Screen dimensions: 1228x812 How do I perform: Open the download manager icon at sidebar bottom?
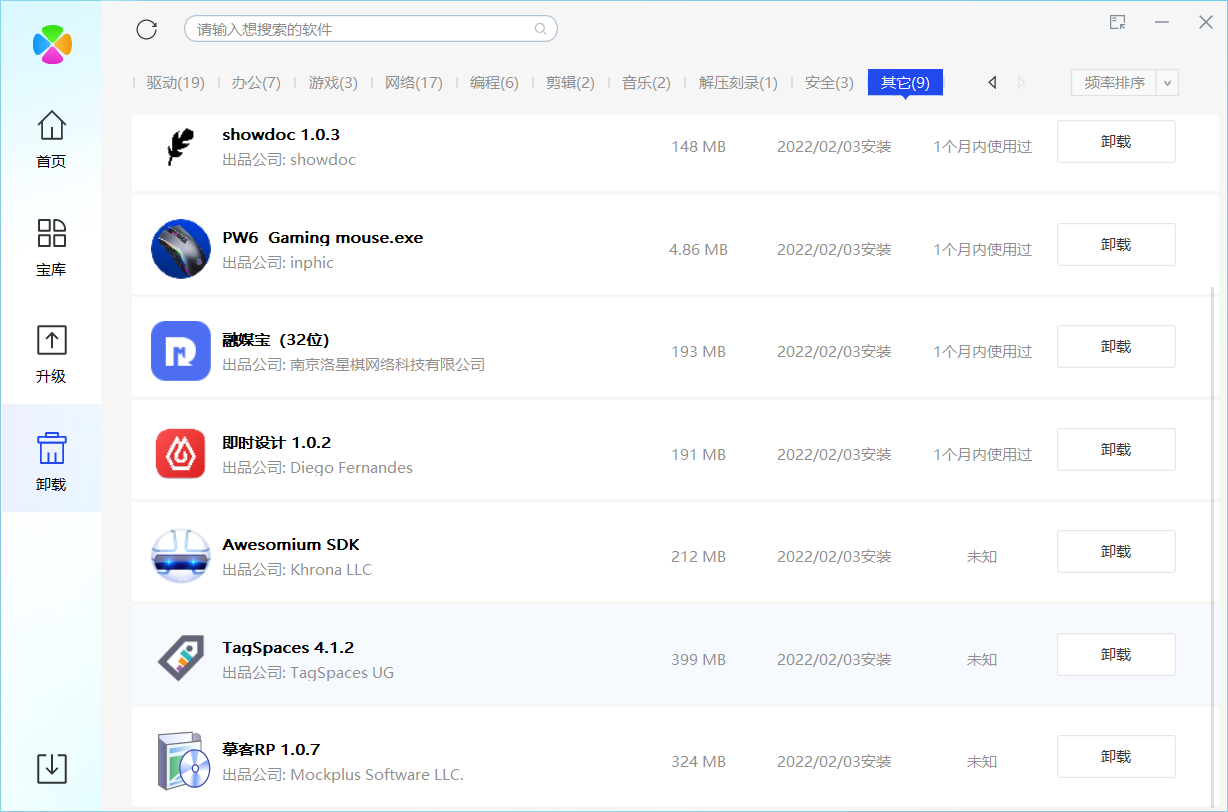tap(52, 768)
